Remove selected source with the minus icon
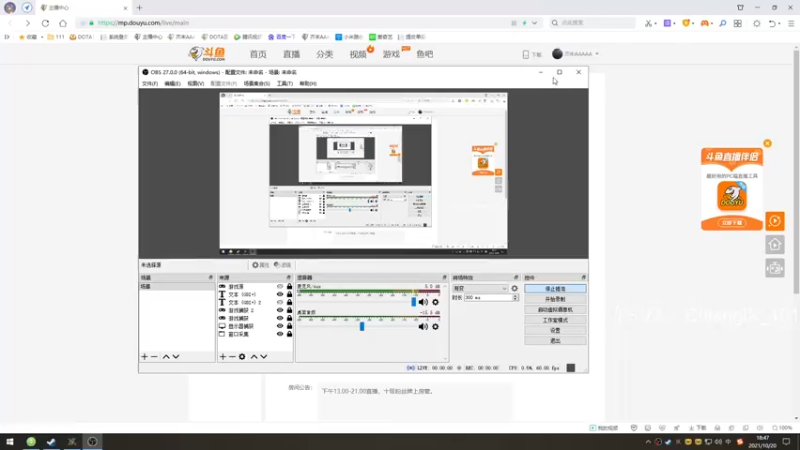 click(x=232, y=357)
